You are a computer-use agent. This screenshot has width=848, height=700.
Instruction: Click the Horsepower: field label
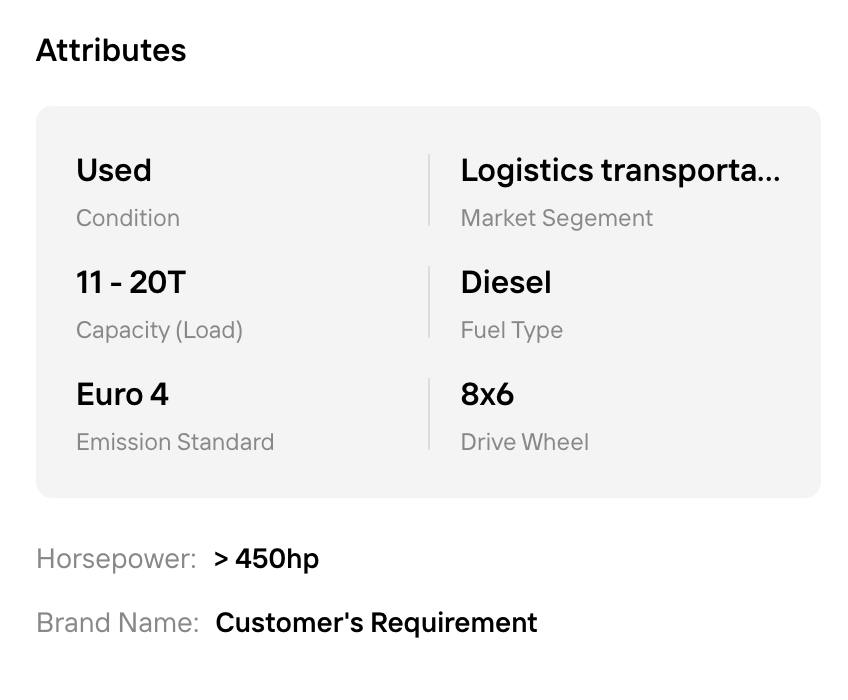[x=116, y=559]
